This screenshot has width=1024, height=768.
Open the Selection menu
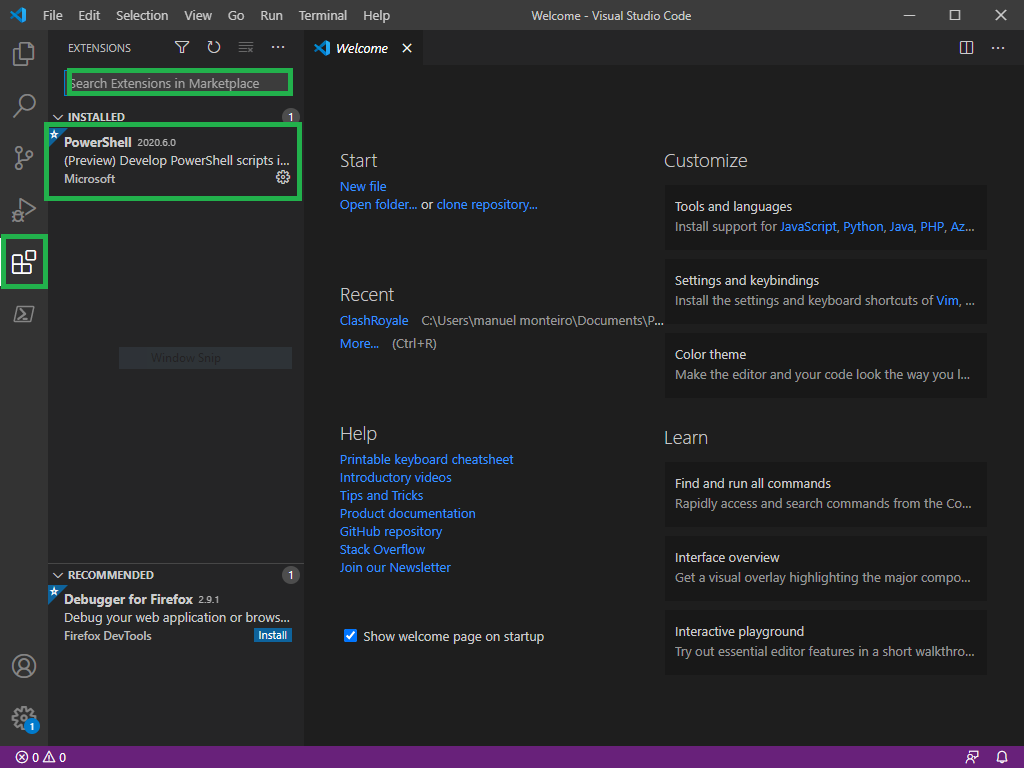tap(142, 15)
